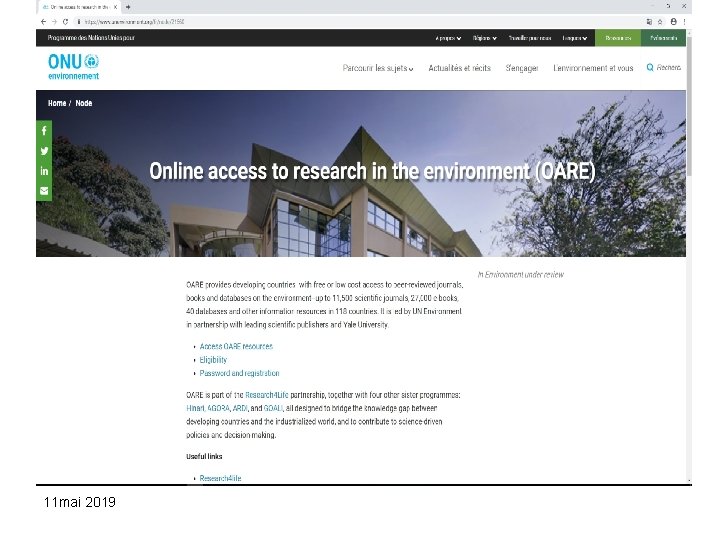View site info via the padlock icon
The height and width of the screenshot is (540, 720).
[79, 22]
